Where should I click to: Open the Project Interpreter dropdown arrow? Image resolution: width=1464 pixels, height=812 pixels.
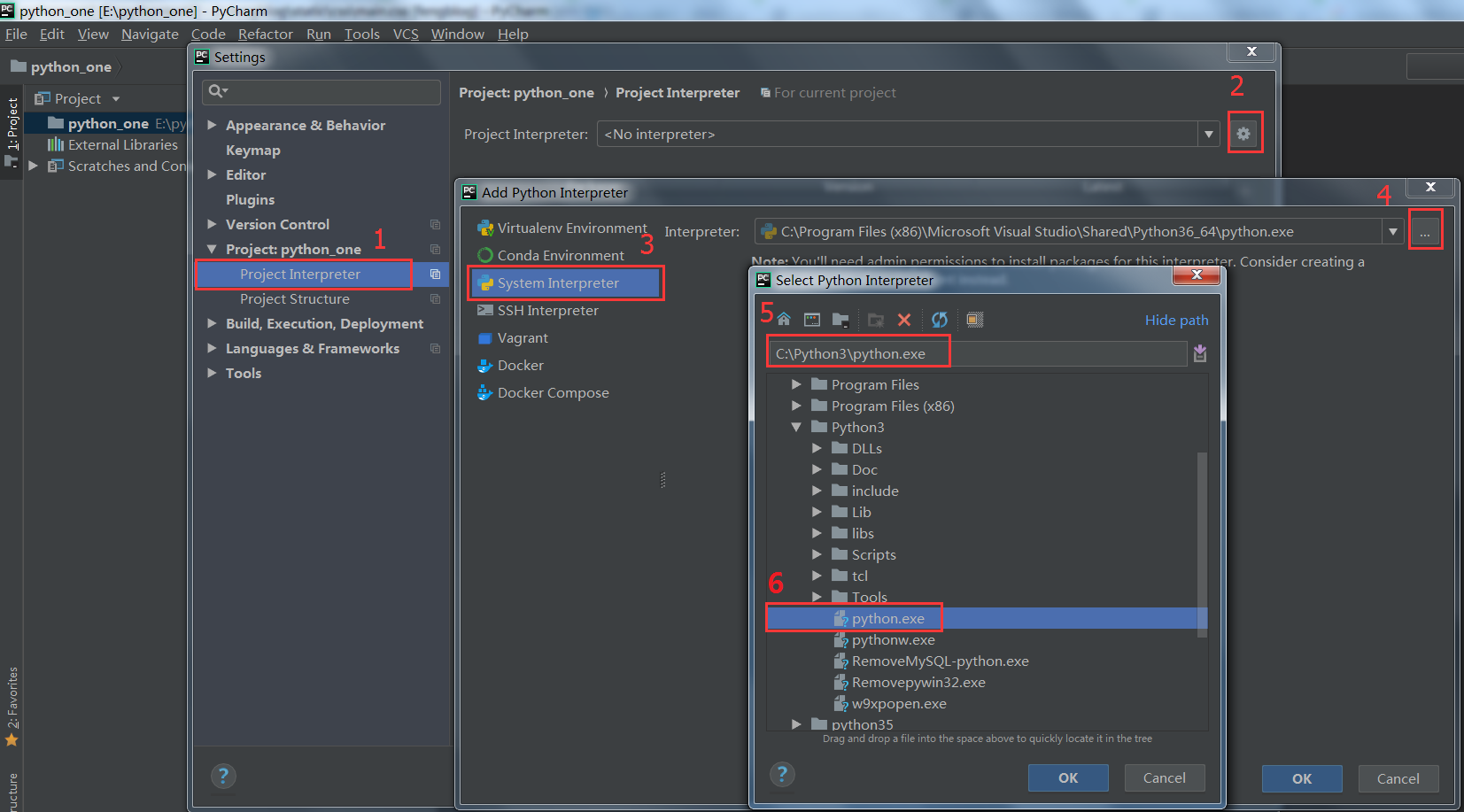(1209, 135)
